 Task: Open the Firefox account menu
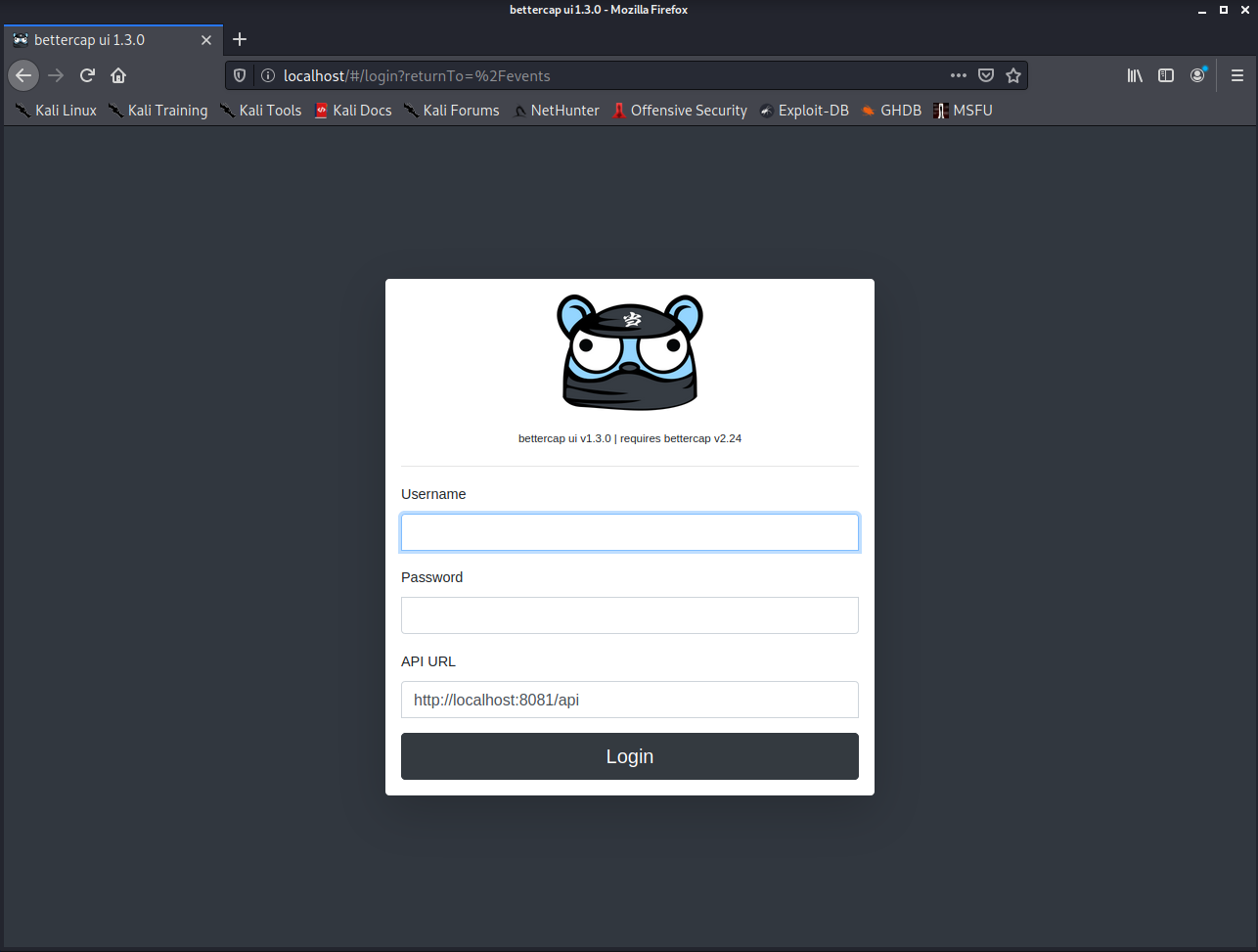point(1197,75)
